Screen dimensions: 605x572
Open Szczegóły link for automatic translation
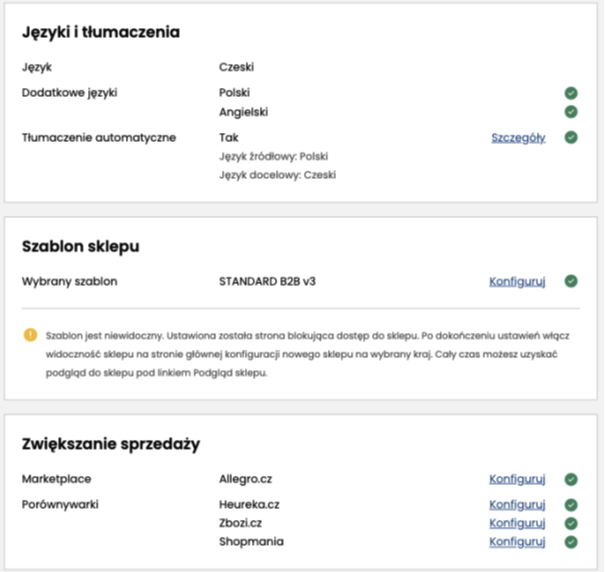point(518,138)
